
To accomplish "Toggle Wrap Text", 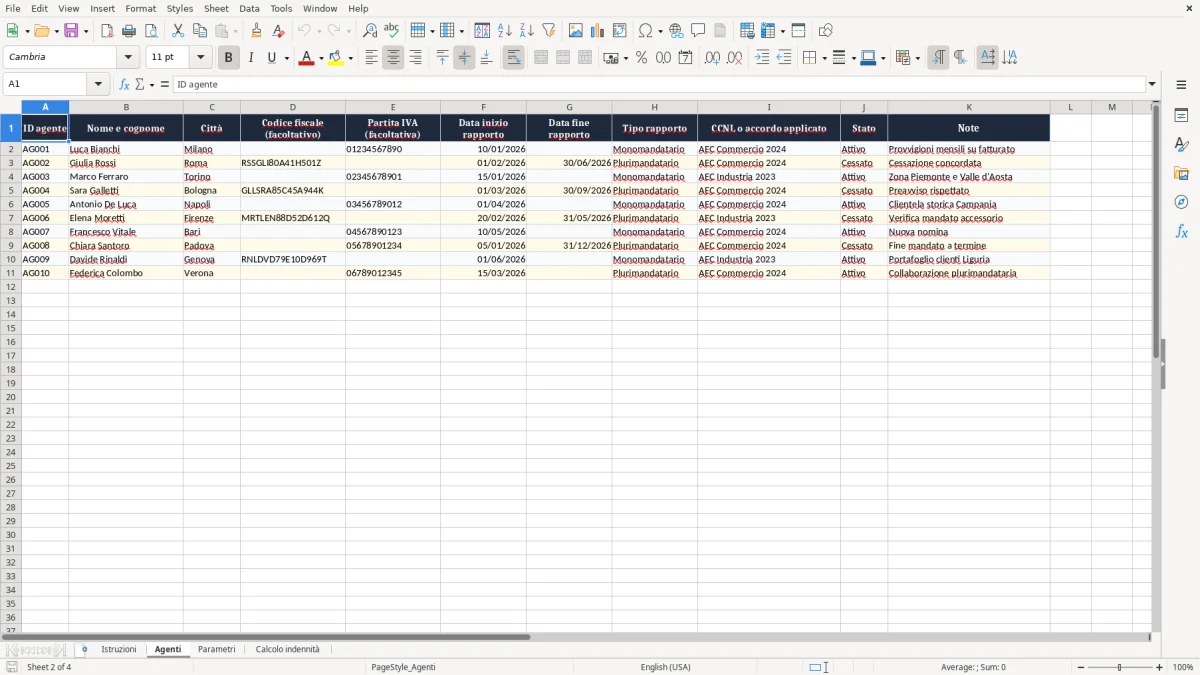I will click(x=514, y=58).
